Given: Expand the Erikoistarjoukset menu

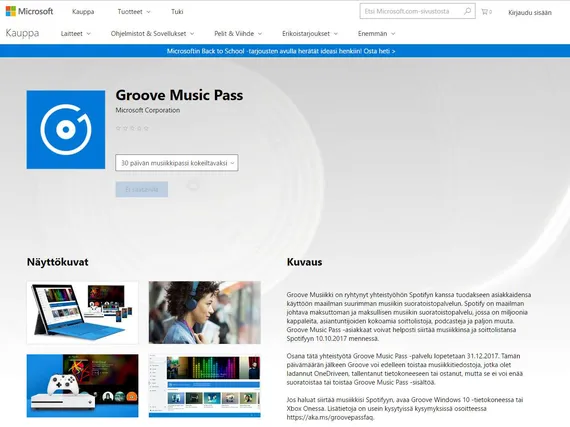Looking at the screenshot, I should tap(310, 33).
